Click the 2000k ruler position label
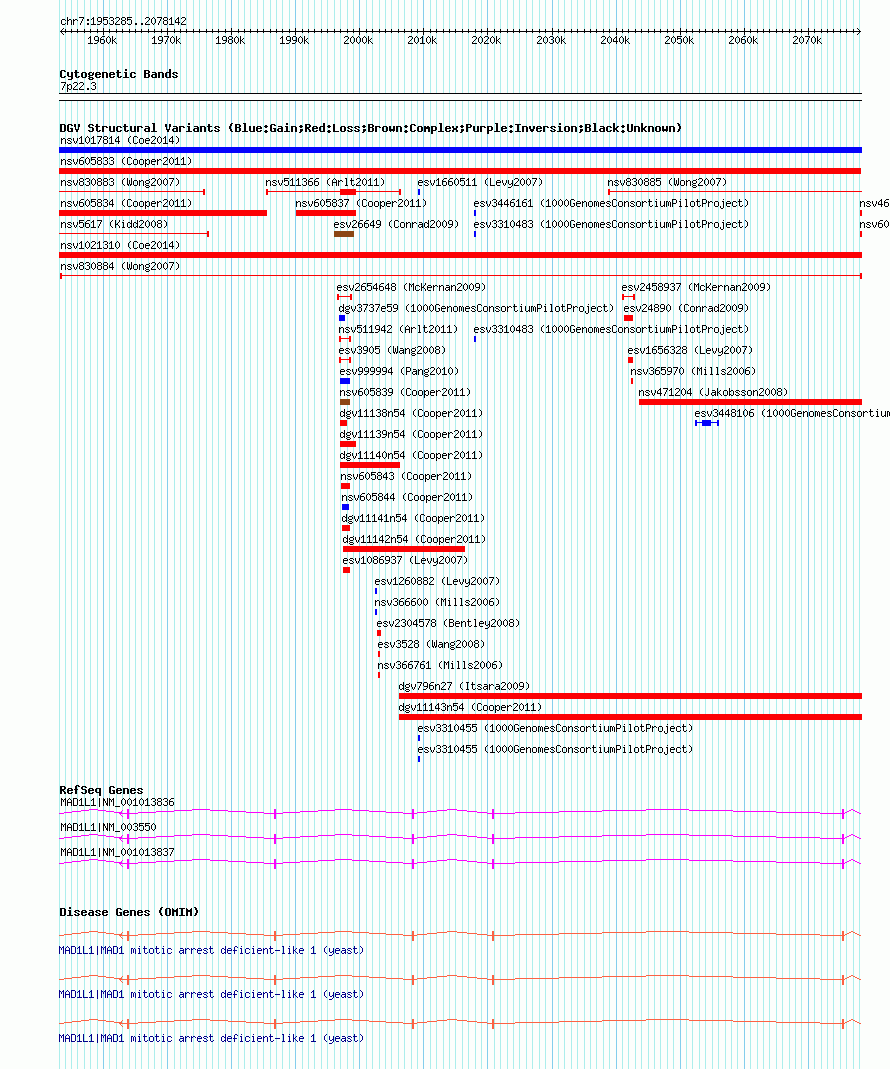The image size is (890, 1069). 358,41
